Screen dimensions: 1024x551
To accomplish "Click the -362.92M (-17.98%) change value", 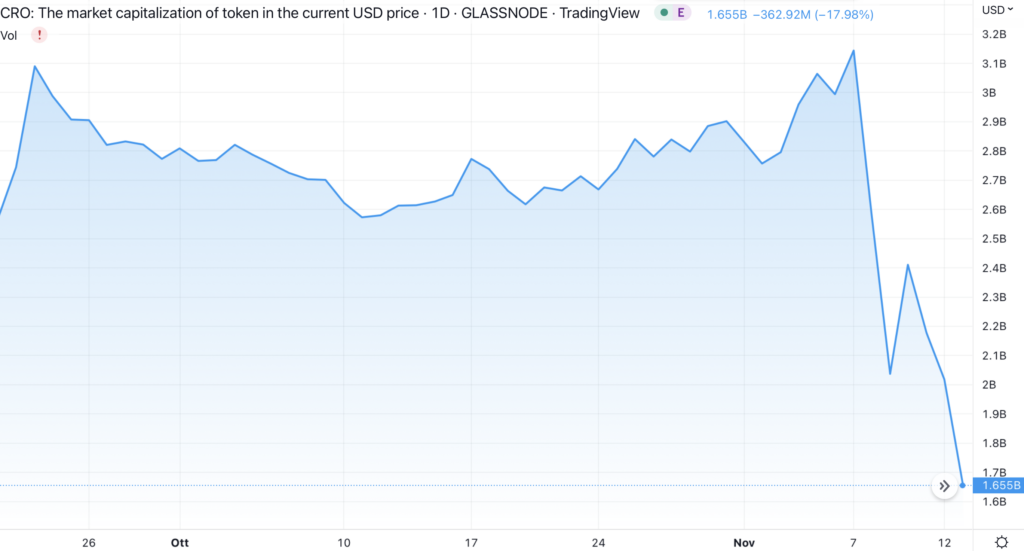I will click(804, 14).
